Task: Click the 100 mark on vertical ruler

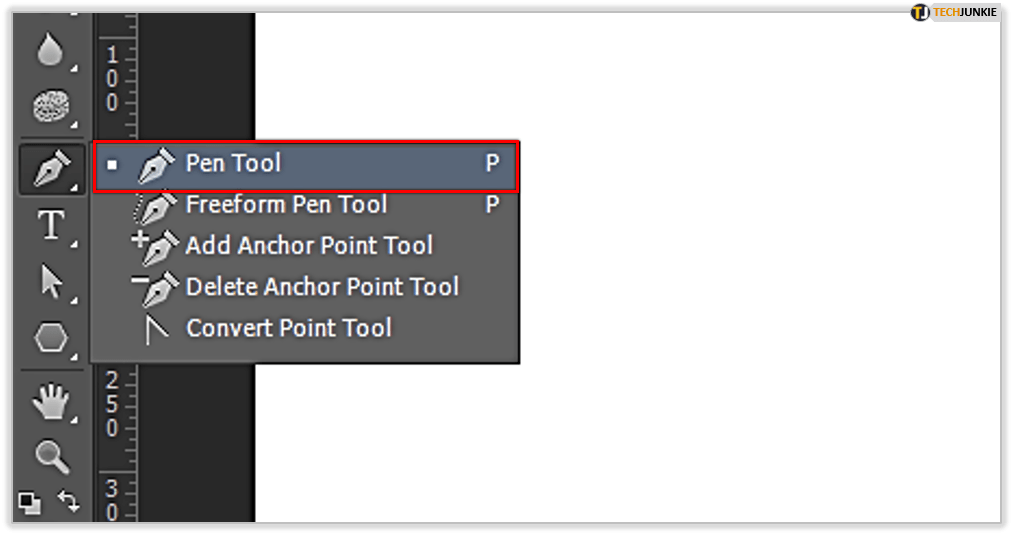Action: 112,78
